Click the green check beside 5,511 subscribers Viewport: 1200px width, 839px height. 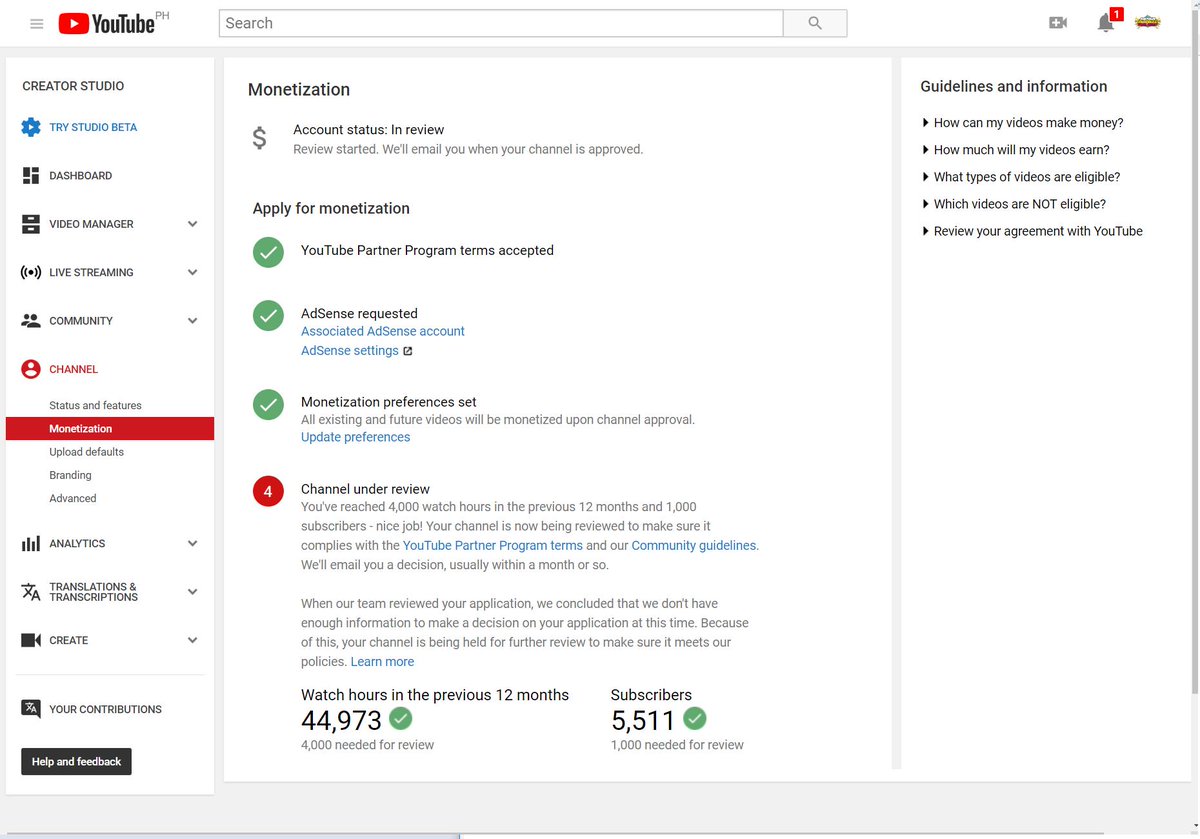(695, 718)
